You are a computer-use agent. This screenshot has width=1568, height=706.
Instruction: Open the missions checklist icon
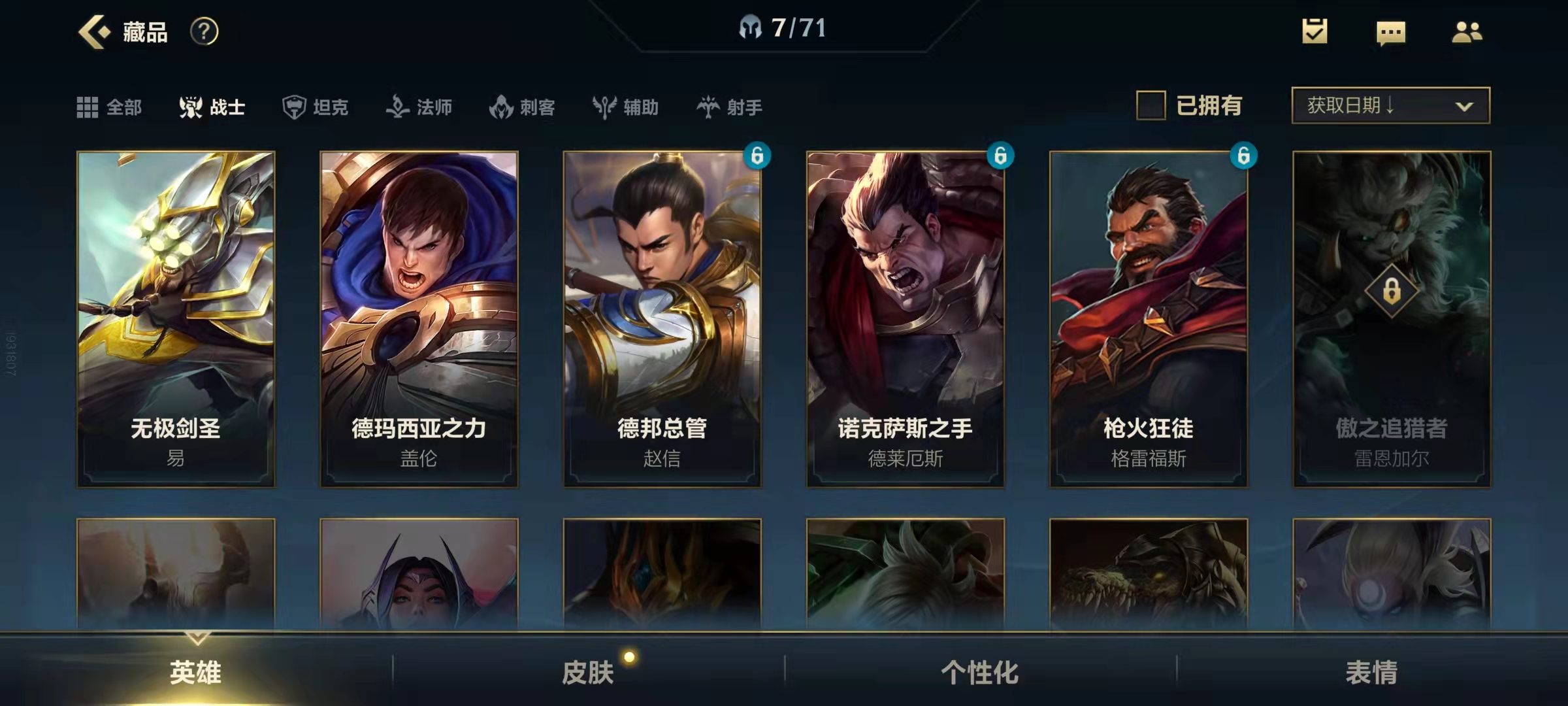[x=1315, y=31]
